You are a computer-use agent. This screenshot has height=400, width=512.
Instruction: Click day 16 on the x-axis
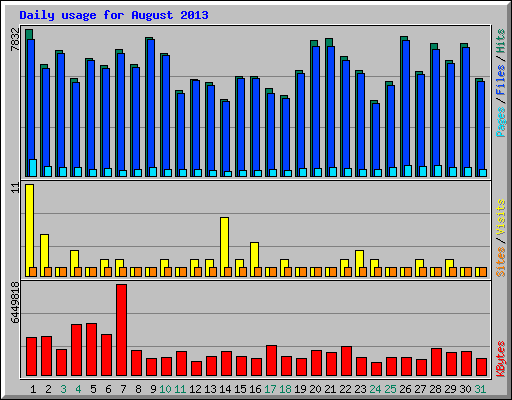click(x=255, y=389)
